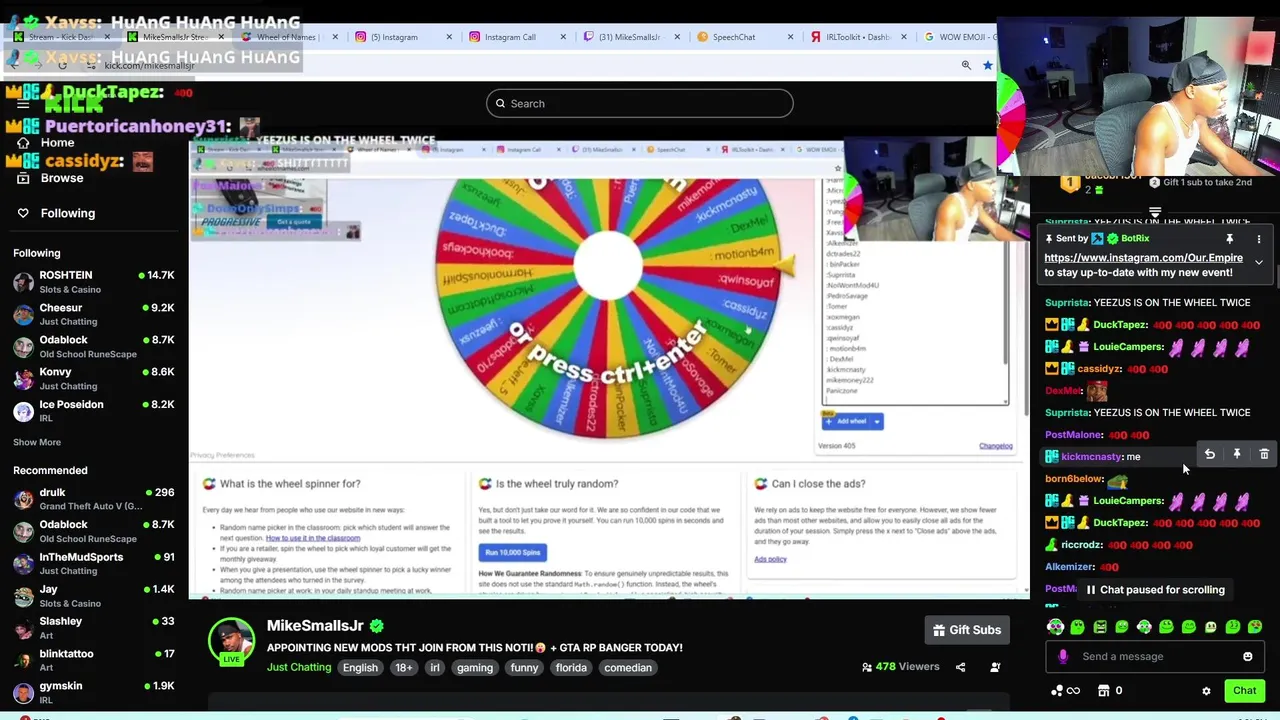The image size is (1280, 720).
Task: Click the browser zoom magnifier icon
Action: click(x=966, y=65)
